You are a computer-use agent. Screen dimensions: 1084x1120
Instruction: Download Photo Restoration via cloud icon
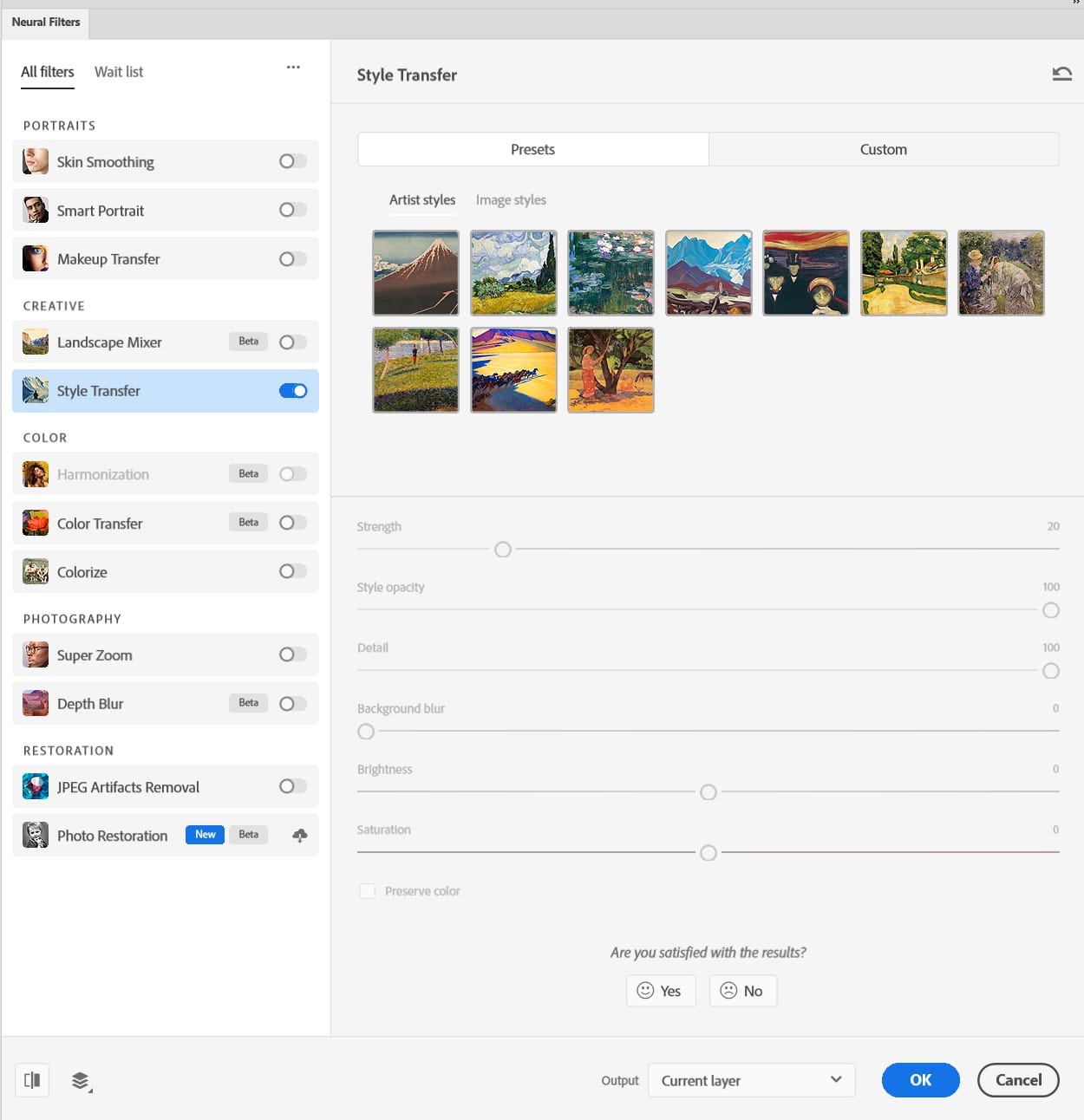[299, 836]
